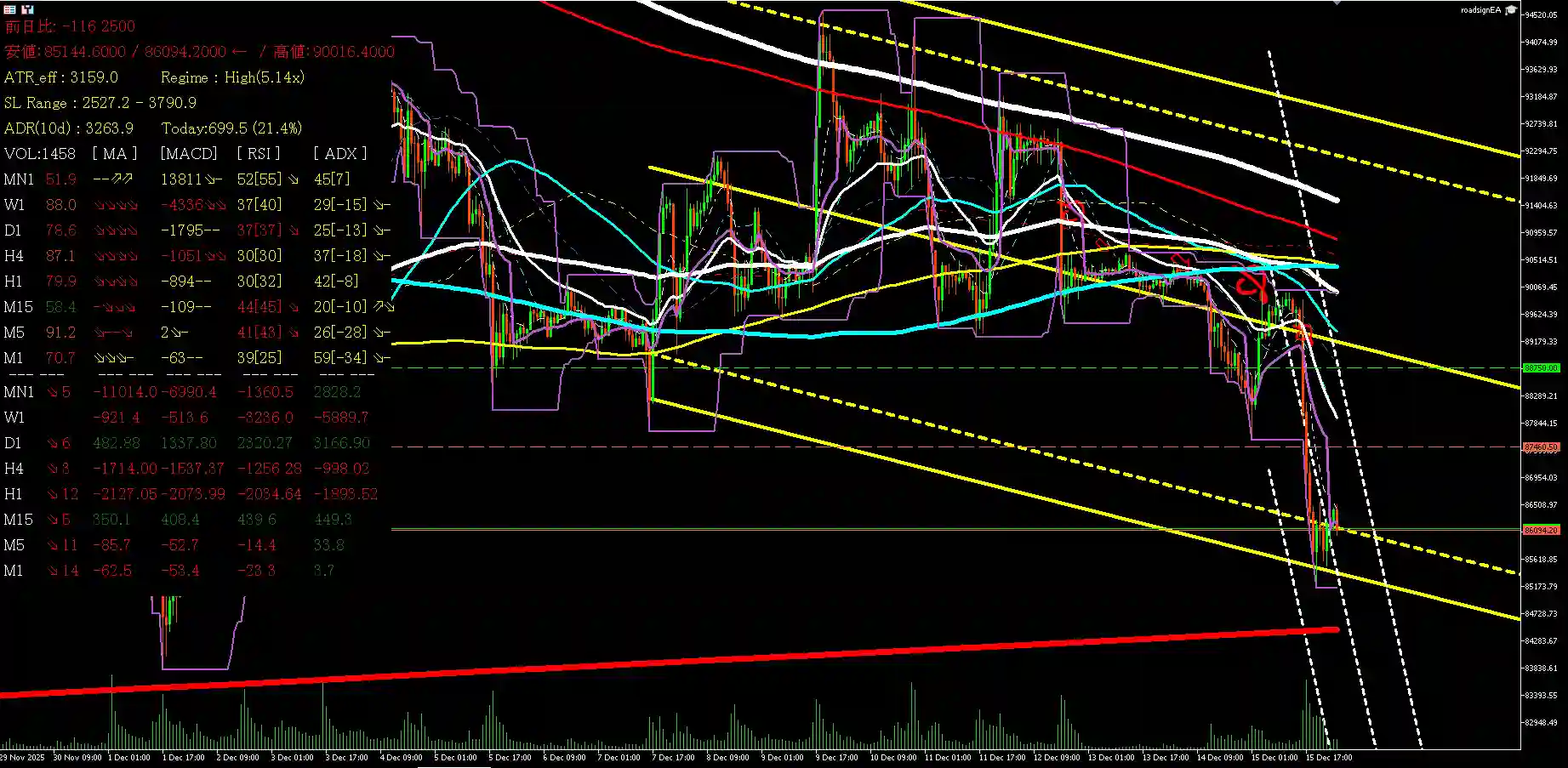This screenshot has width=1568, height=768.
Task: Click the [ RSI ] column header
Action: [x=258, y=154]
